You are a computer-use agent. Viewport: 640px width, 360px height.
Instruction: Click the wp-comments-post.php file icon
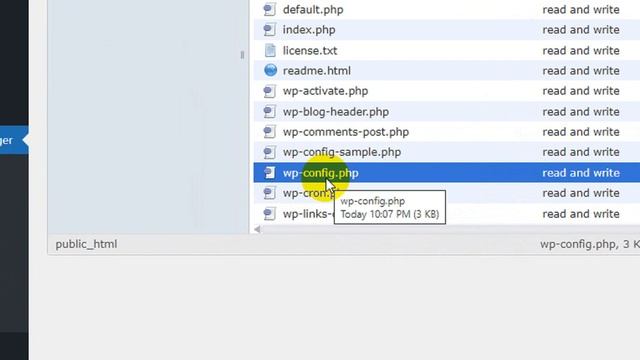point(269,132)
